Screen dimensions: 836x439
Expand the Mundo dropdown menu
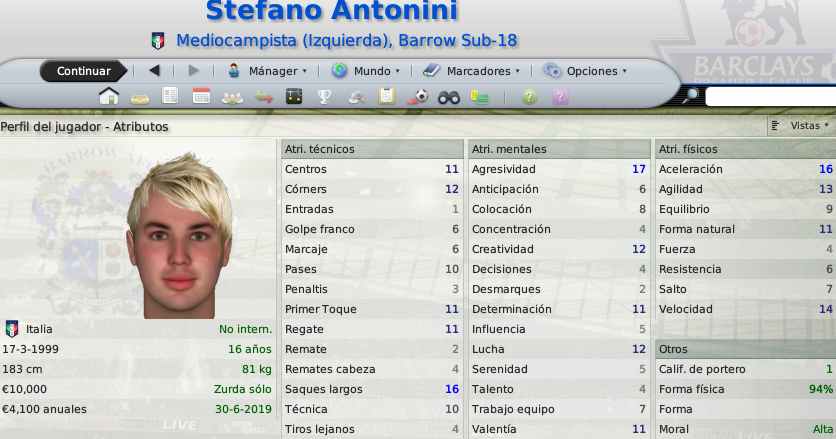365,71
